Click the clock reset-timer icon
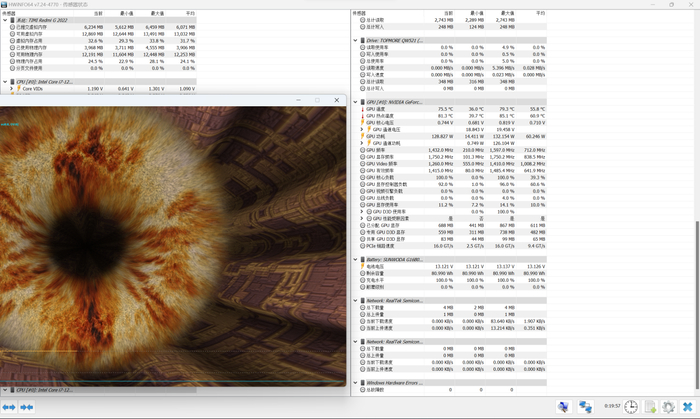The width and height of the screenshot is (700, 419). coord(631,407)
